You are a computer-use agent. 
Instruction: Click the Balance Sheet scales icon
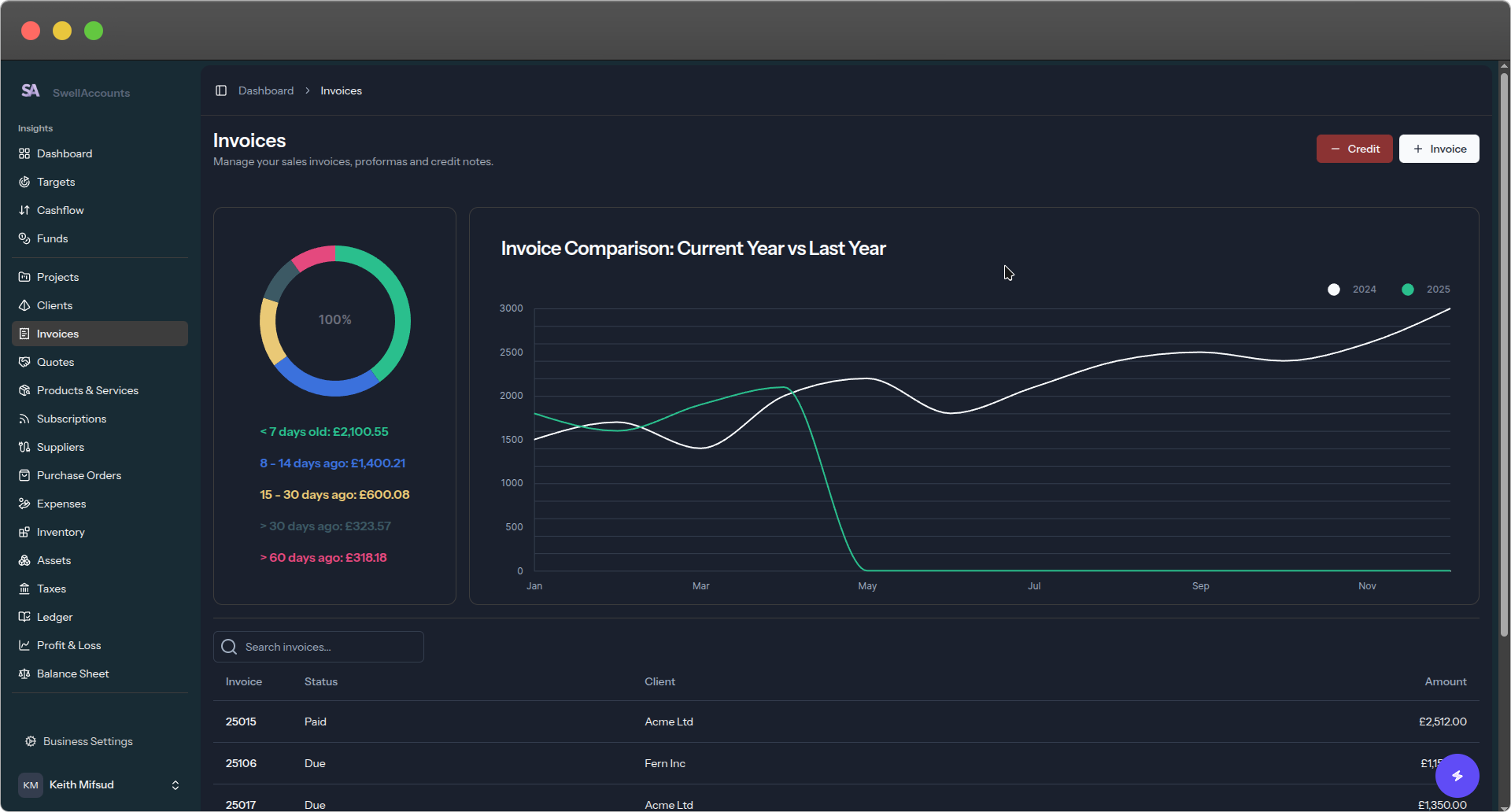(x=24, y=674)
